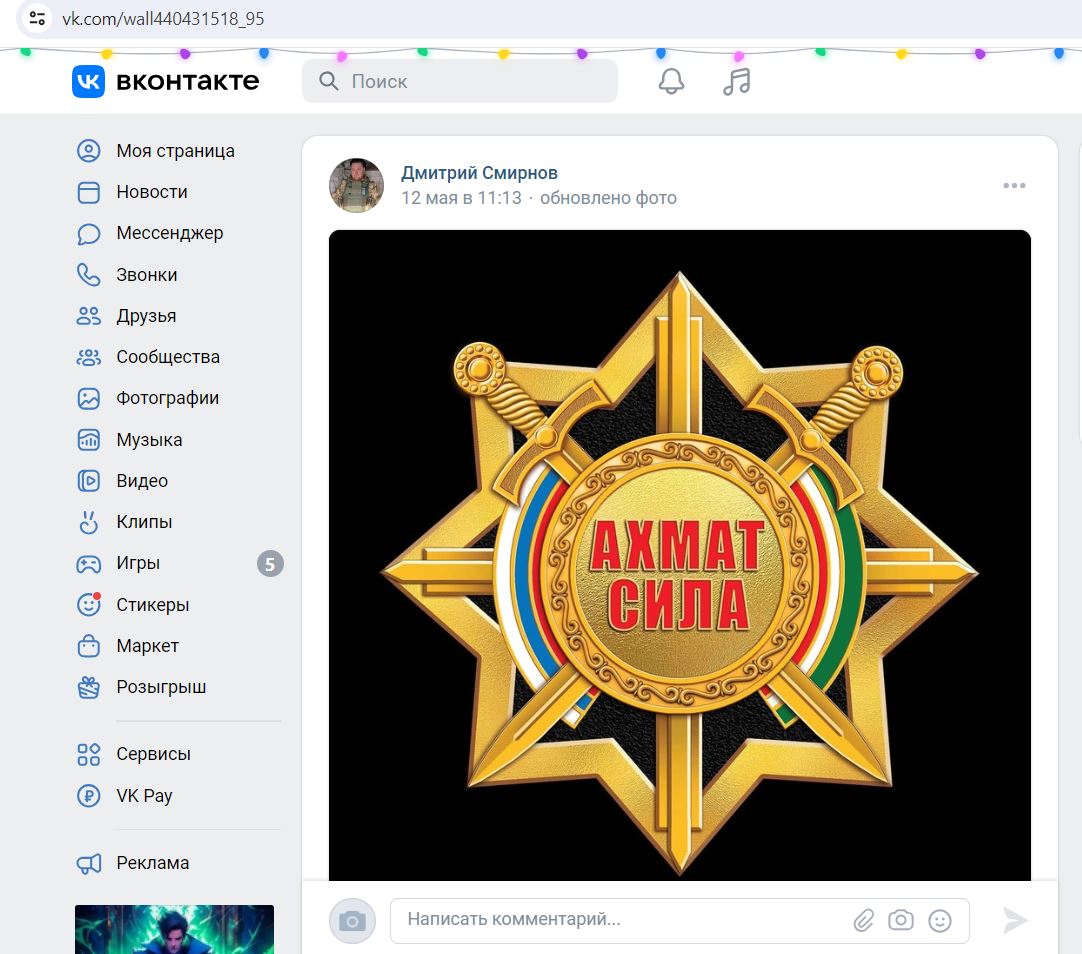Click the Написать комментарий input field

[x=680, y=920]
